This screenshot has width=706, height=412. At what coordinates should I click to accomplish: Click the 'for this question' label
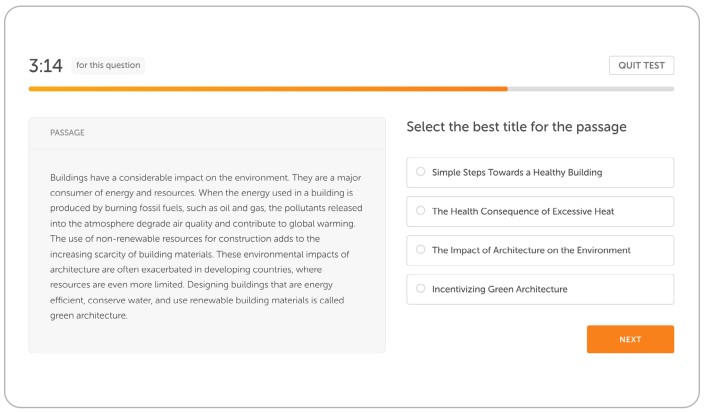tap(108, 65)
